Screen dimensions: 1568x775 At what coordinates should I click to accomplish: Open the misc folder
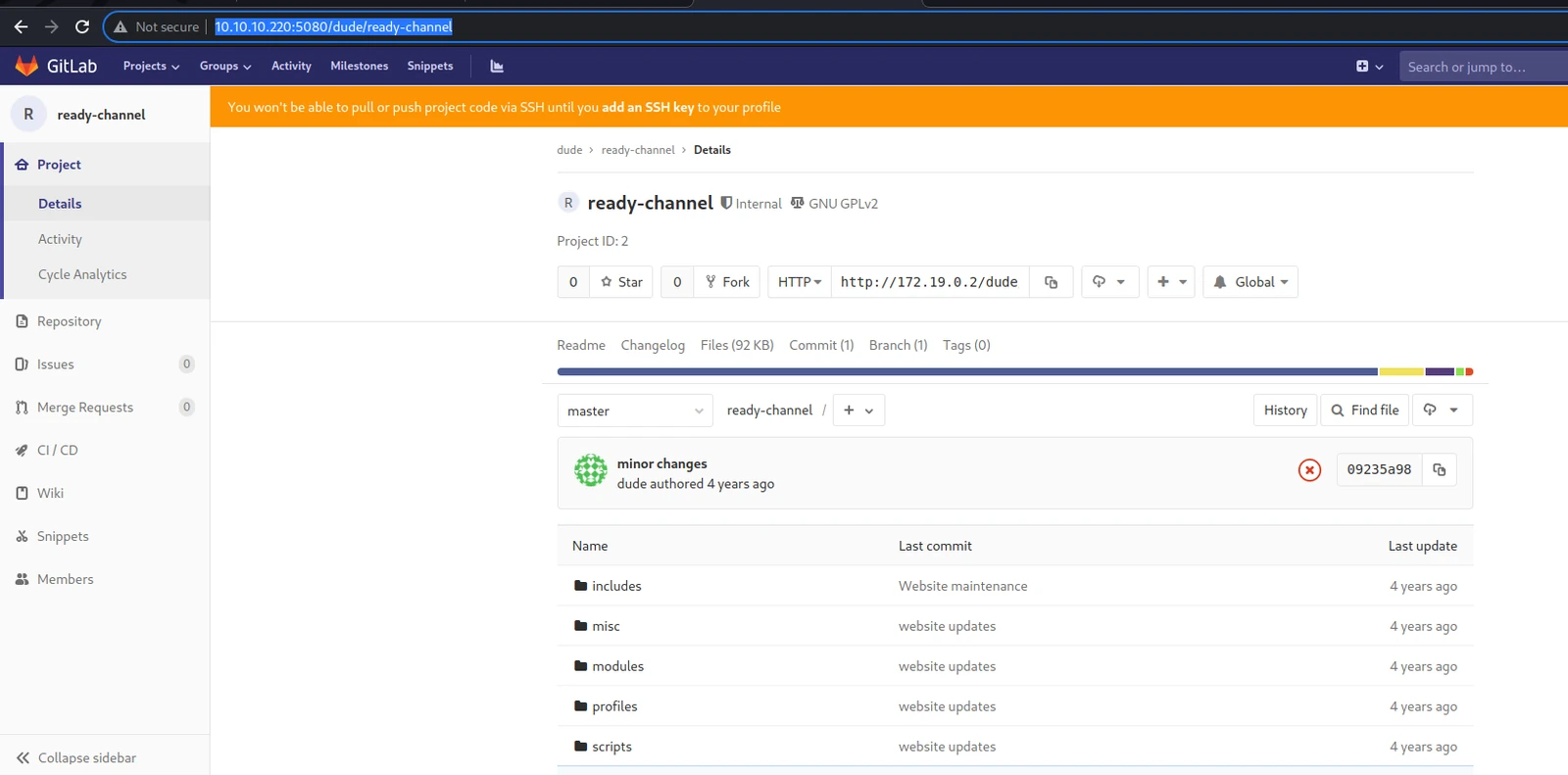tap(606, 626)
